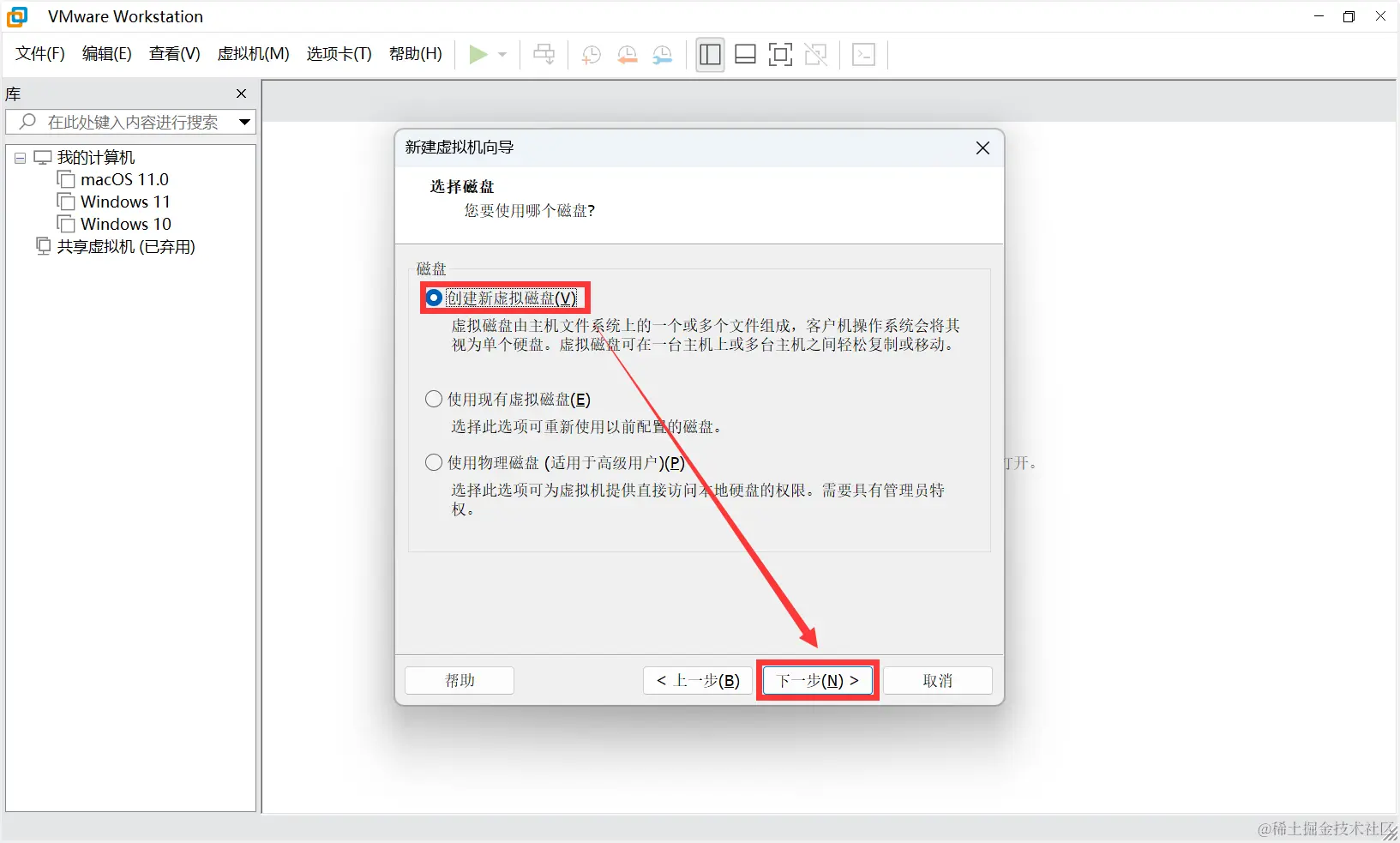This screenshot has height=843, width=1400.
Task: Close the library panel
Action: [242, 93]
